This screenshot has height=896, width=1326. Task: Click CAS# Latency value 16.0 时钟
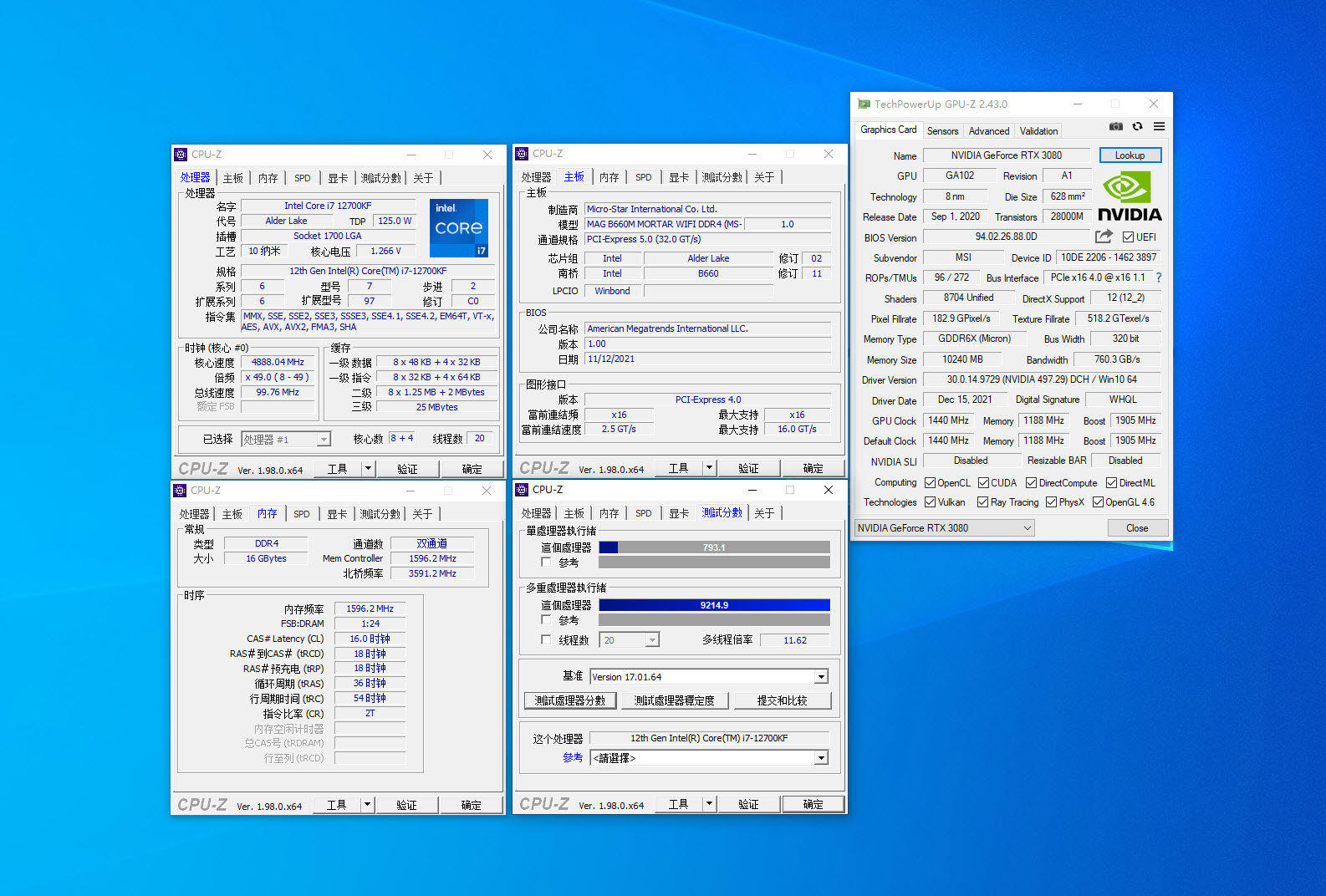(370, 639)
